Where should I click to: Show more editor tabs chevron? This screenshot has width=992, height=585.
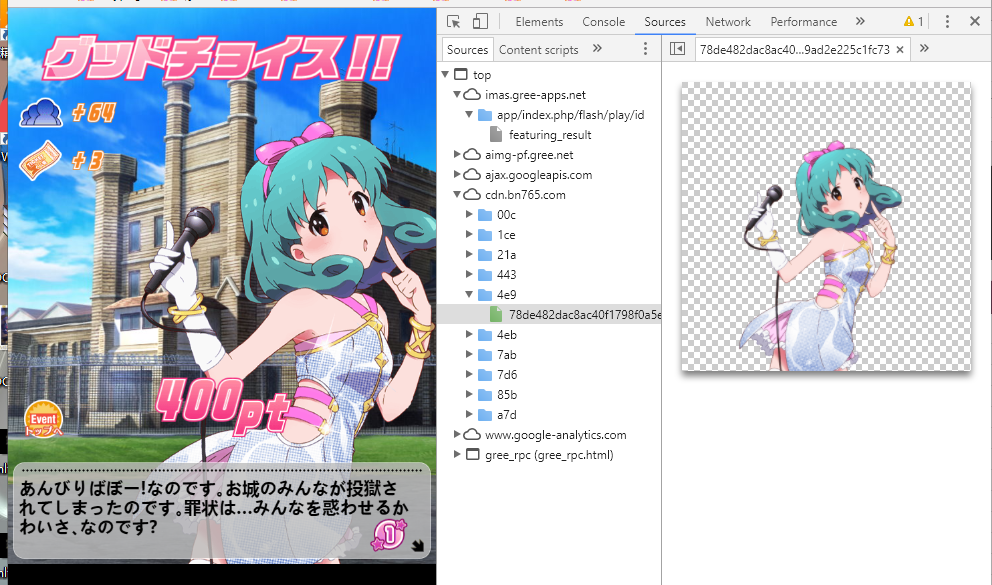click(x=924, y=48)
